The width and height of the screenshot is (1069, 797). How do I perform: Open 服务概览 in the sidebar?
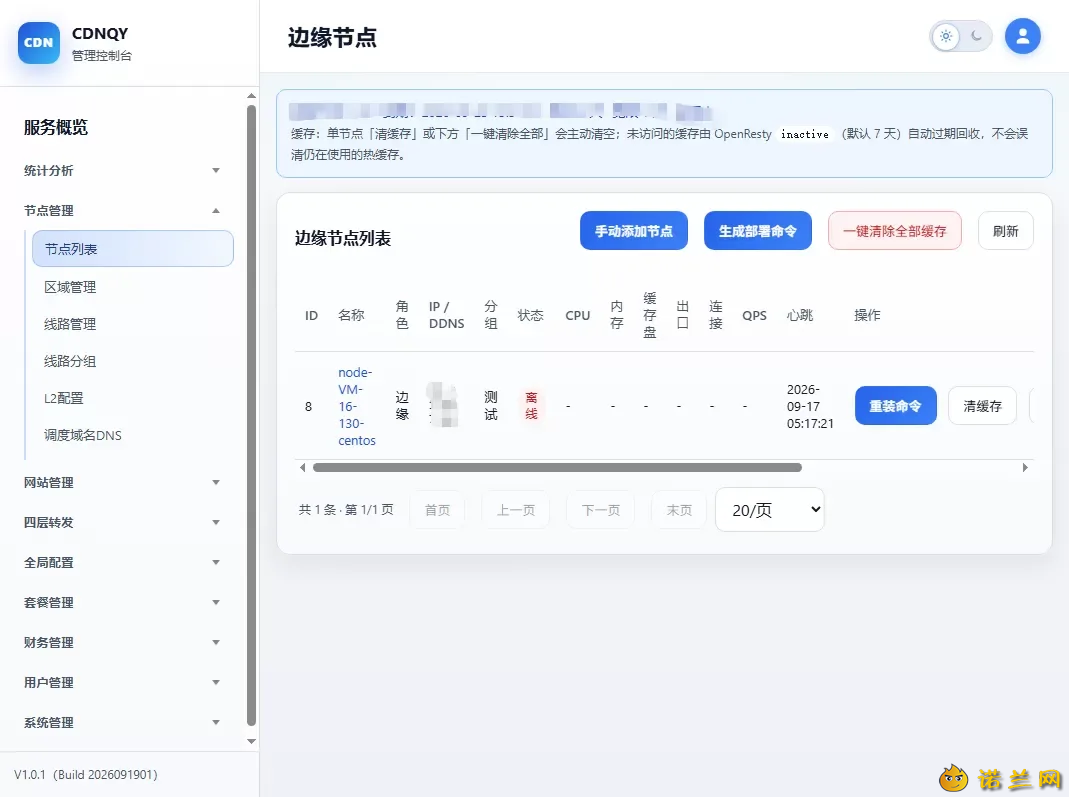(56, 127)
